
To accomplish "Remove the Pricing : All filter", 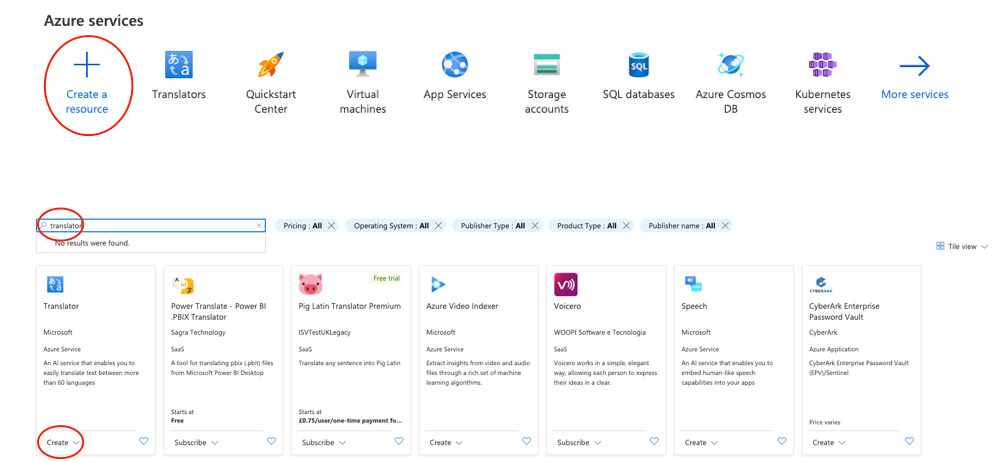I will pyautogui.click(x=332, y=226).
